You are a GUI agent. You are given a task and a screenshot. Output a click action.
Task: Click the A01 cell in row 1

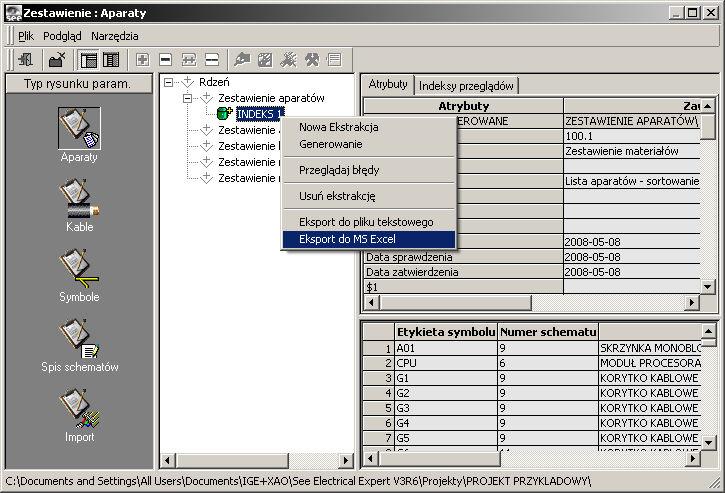pos(446,348)
